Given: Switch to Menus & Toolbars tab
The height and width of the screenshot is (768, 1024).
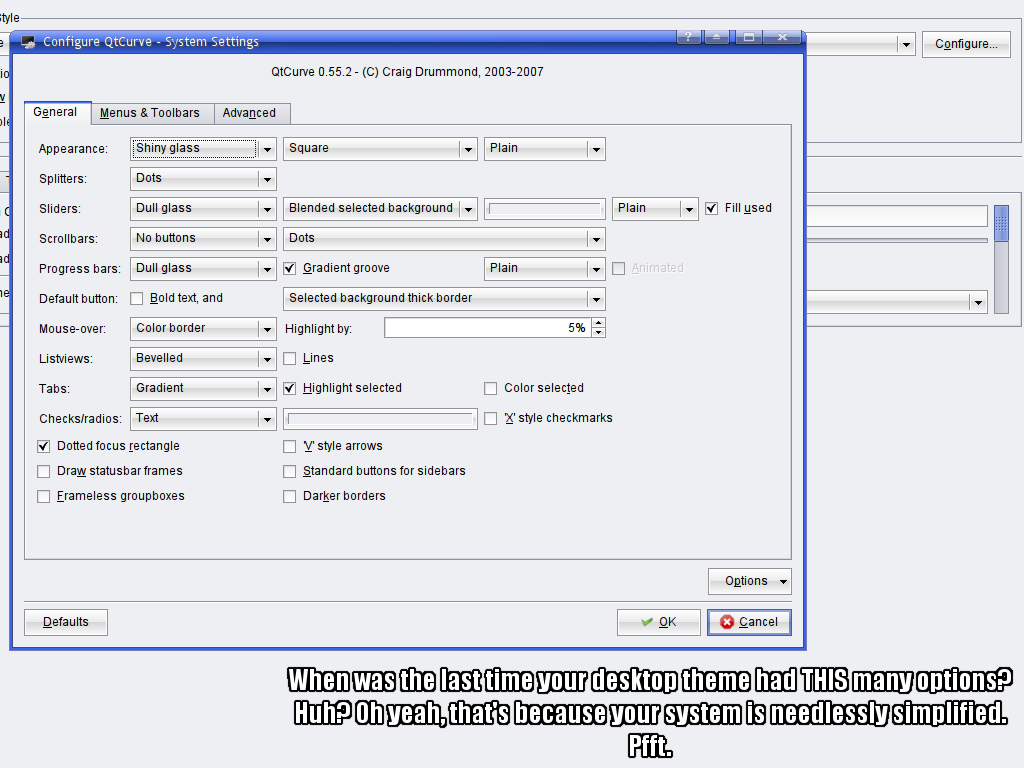Looking at the screenshot, I should [x=150, y=113].
